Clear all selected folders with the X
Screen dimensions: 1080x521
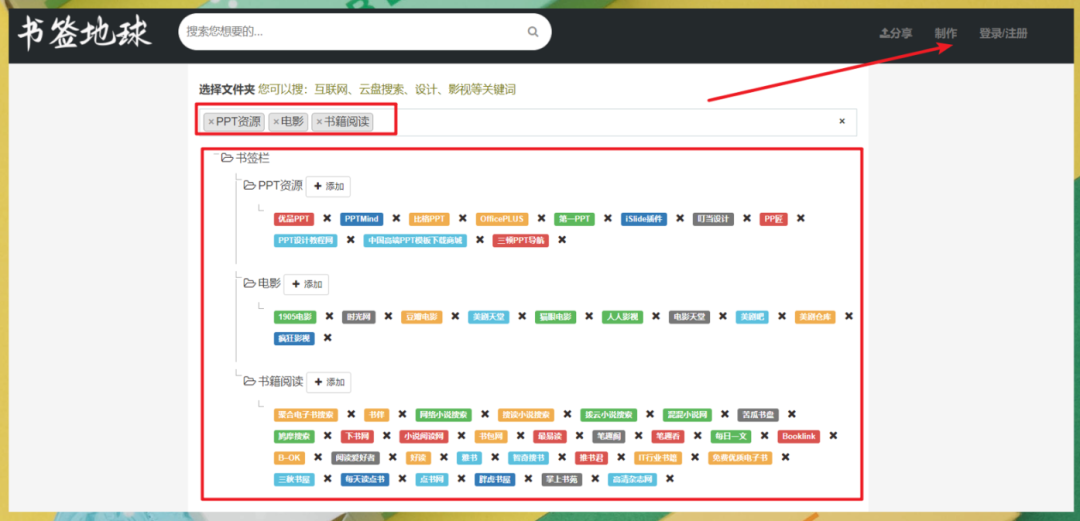click(x=842, y=121)
